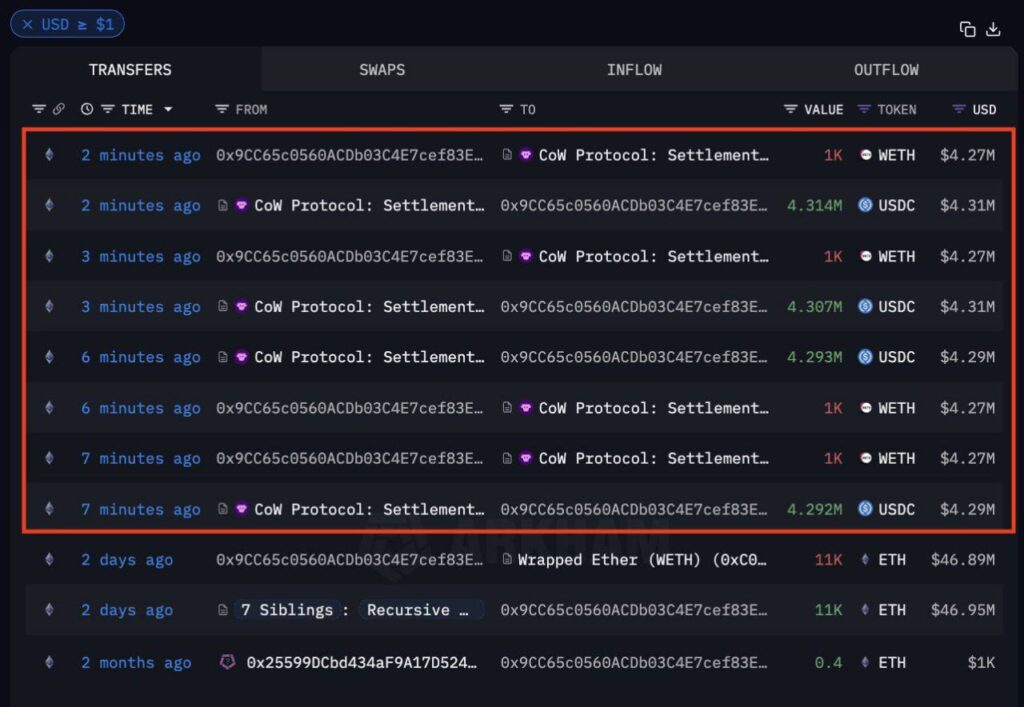This screenshot has width=1024, height=707.
Task: Click the copy icon near top right
Action: point(967,29)
